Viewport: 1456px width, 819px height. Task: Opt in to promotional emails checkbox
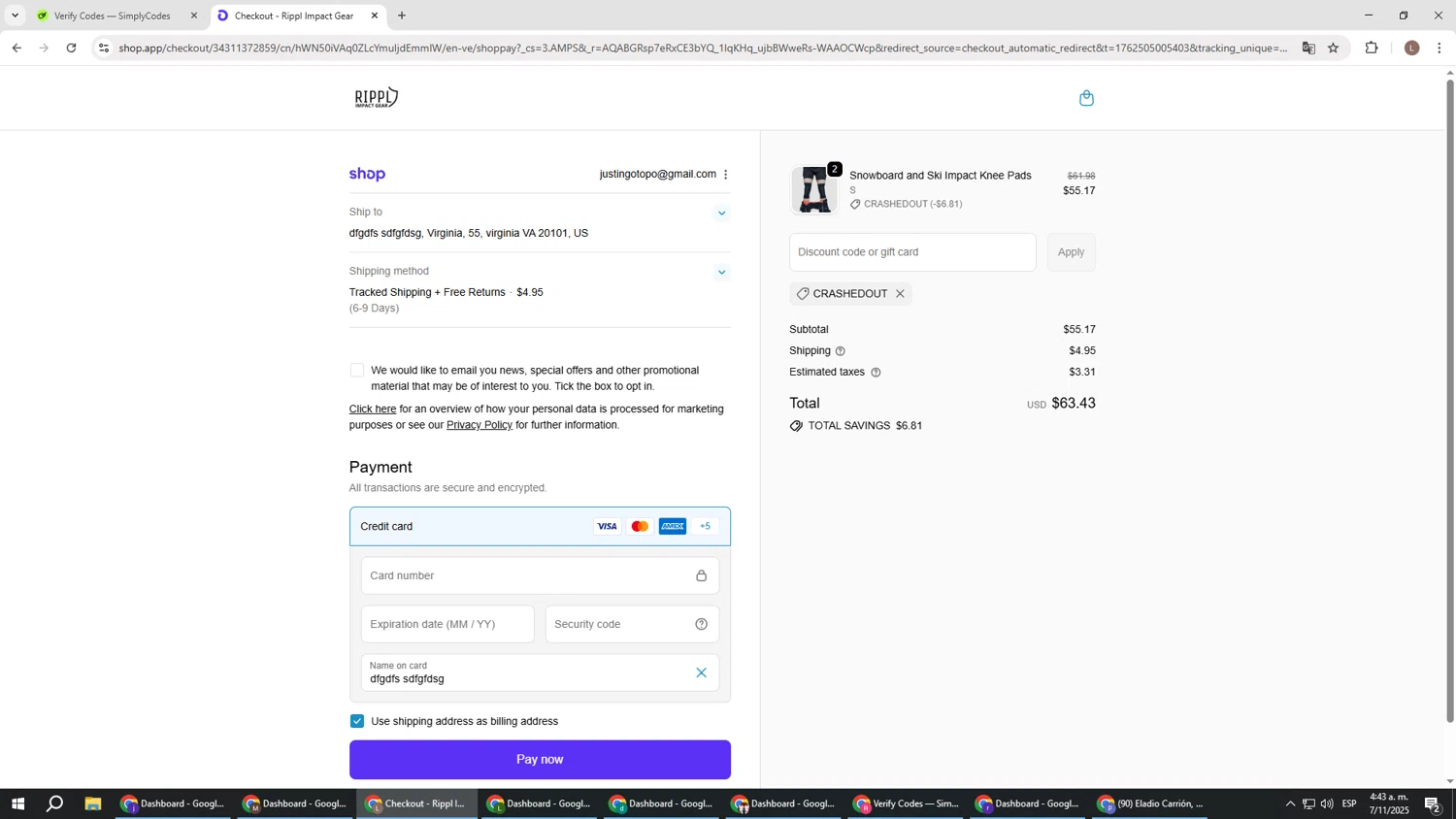357,371
